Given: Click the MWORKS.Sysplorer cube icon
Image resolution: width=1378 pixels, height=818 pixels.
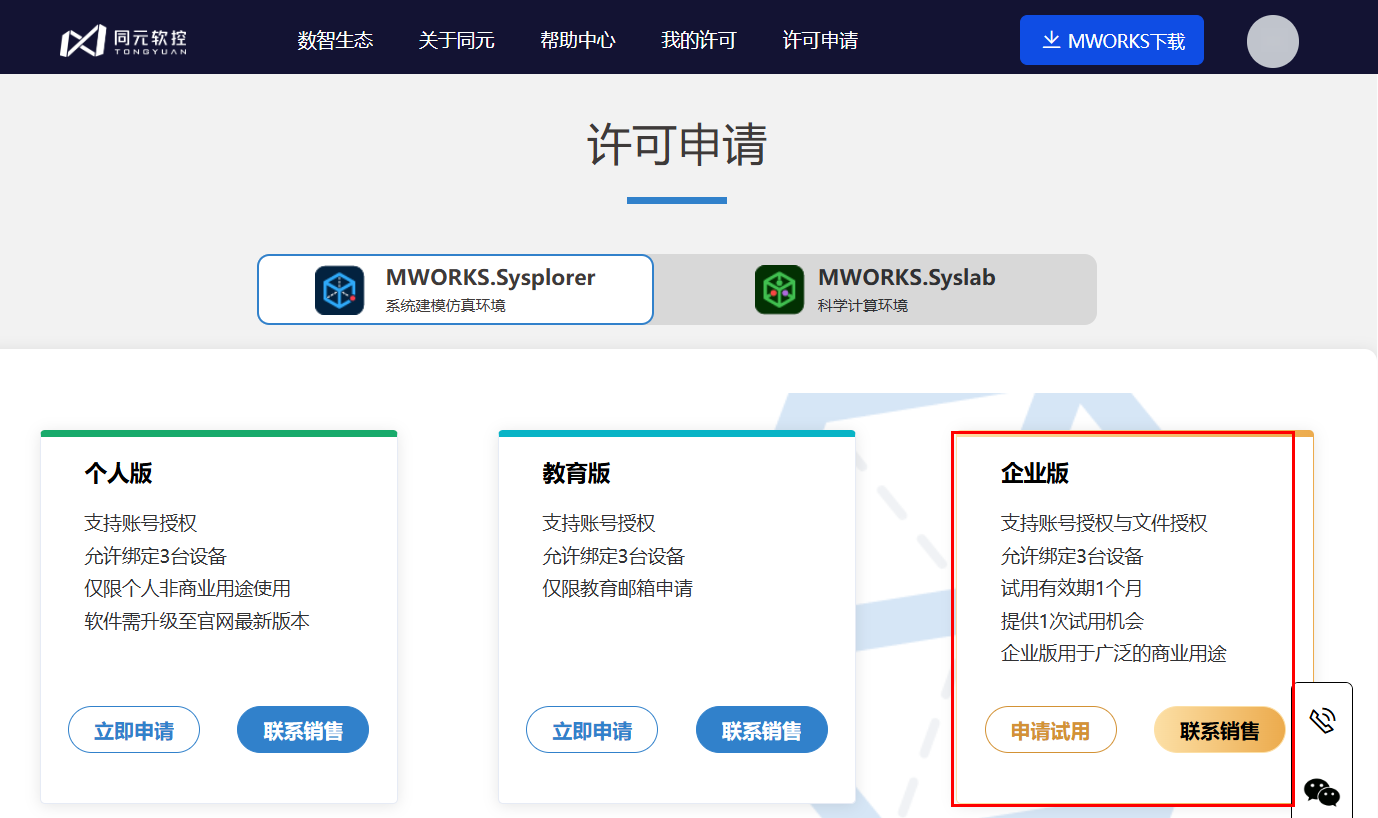Looking at the screenshot, I should click(x=339, y=290).
